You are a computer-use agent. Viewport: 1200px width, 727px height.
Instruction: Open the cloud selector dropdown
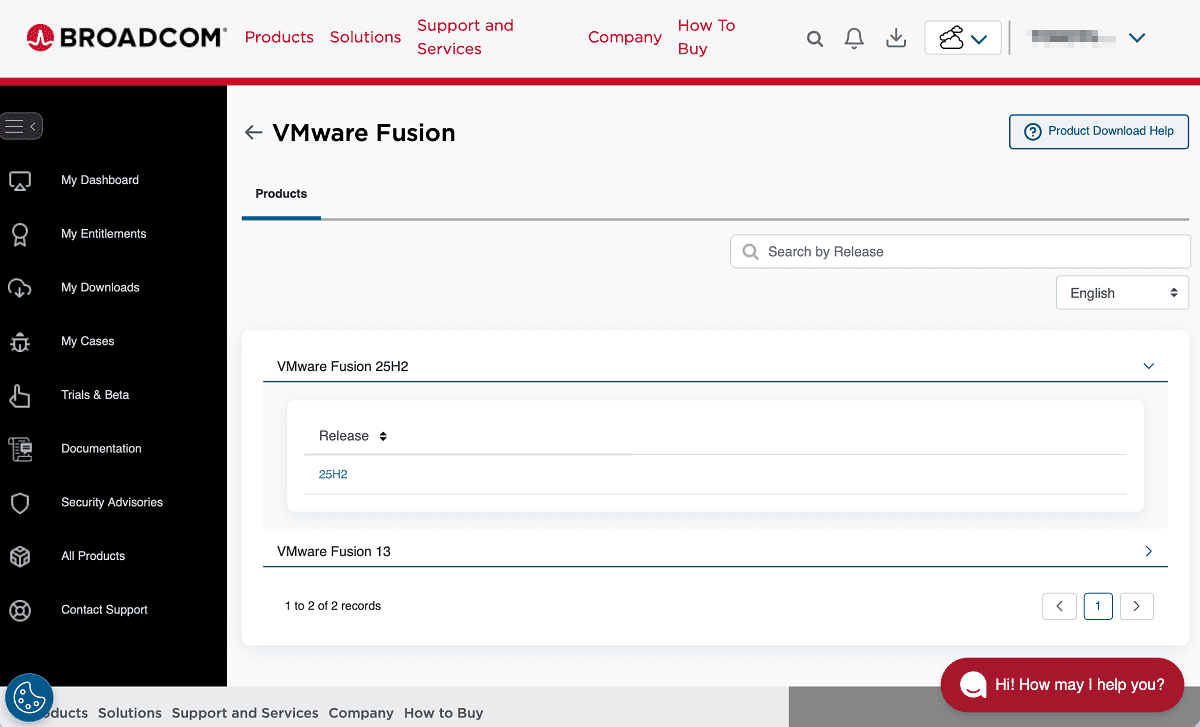[x=963, y=38]
